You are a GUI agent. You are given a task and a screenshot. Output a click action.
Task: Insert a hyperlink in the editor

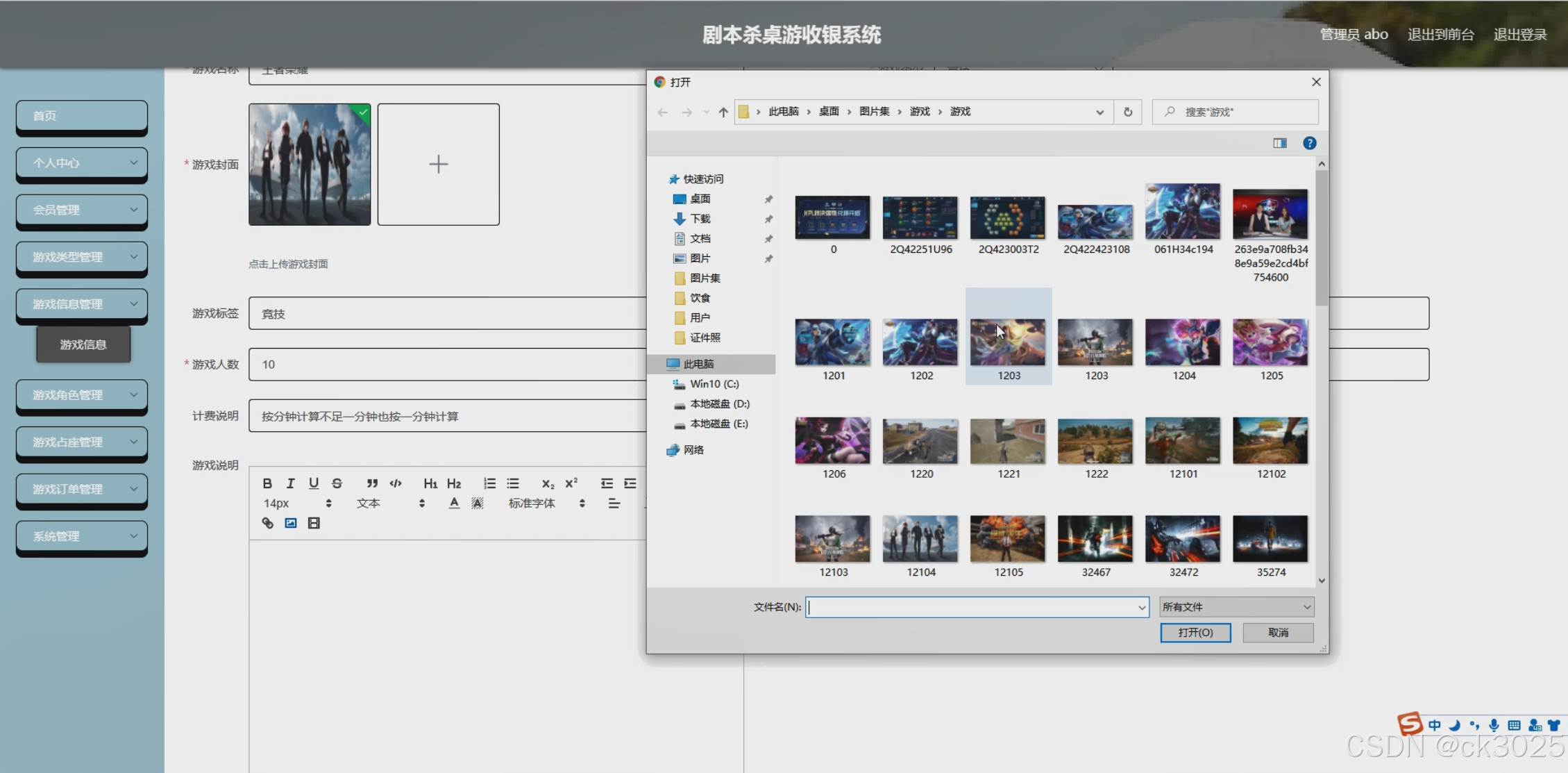click(267, 523)
